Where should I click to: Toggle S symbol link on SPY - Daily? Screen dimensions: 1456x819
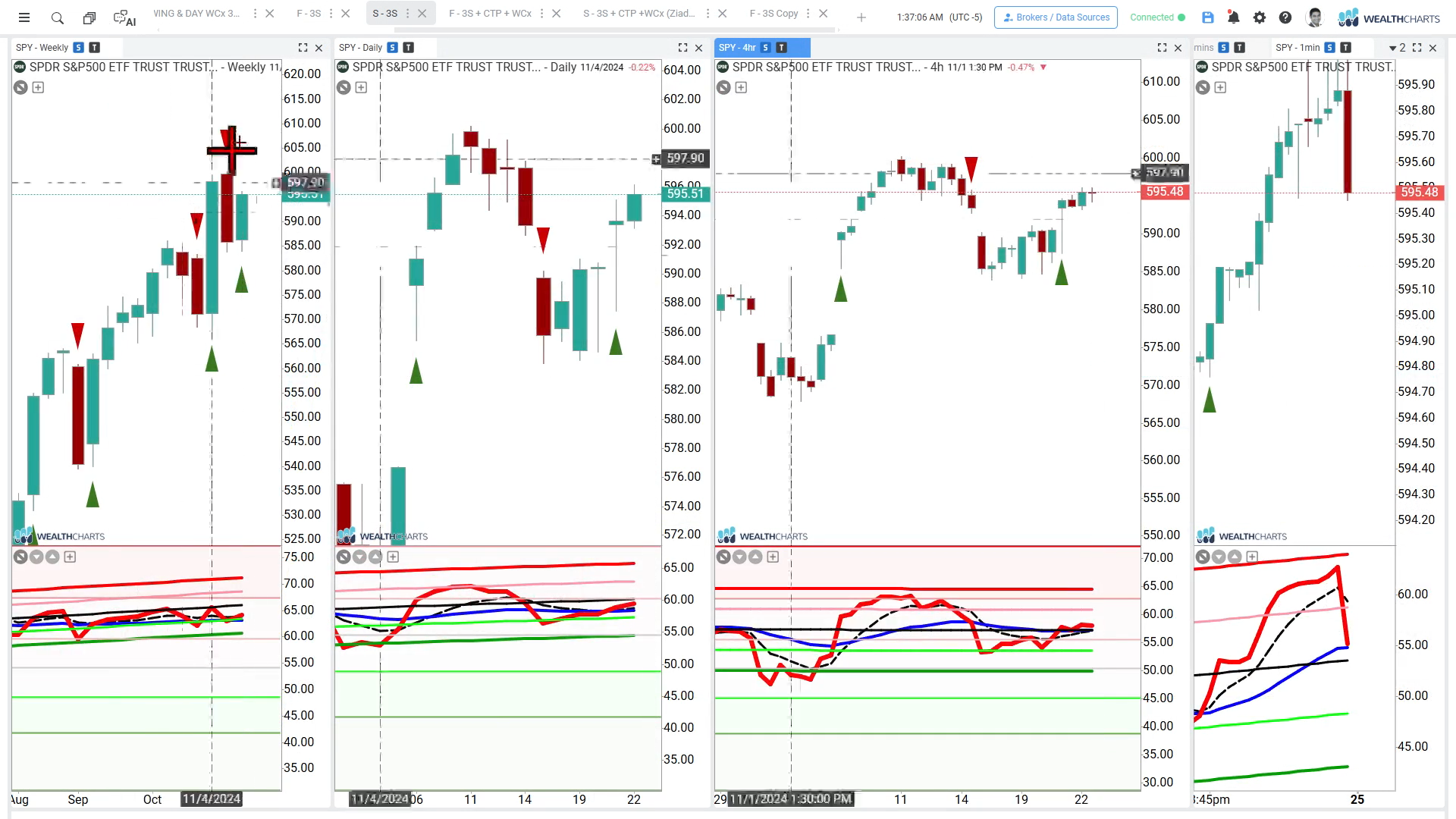click(392, 48)
